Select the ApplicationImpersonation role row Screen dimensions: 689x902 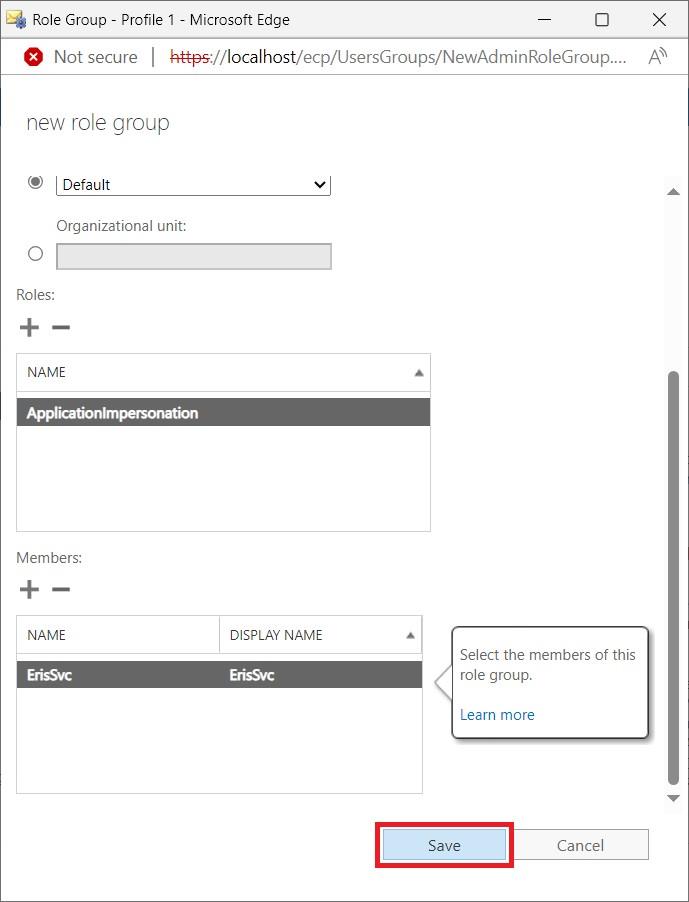223,413
